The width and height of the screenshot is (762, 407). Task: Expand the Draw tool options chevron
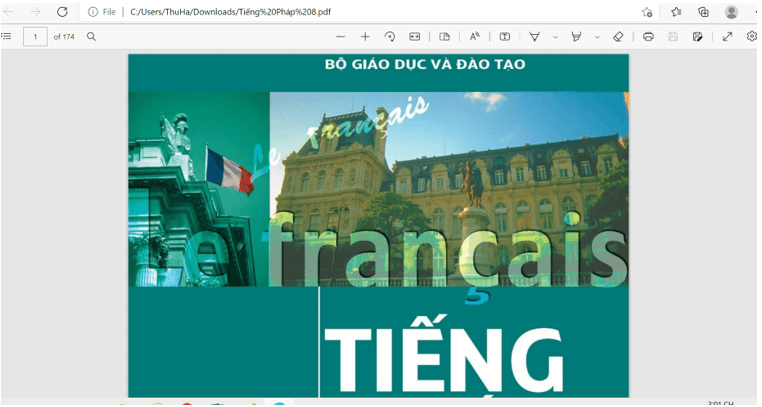[555, 37]
